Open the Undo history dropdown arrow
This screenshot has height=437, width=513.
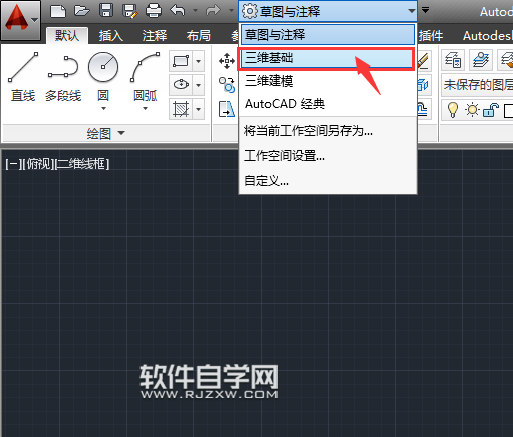195,11
